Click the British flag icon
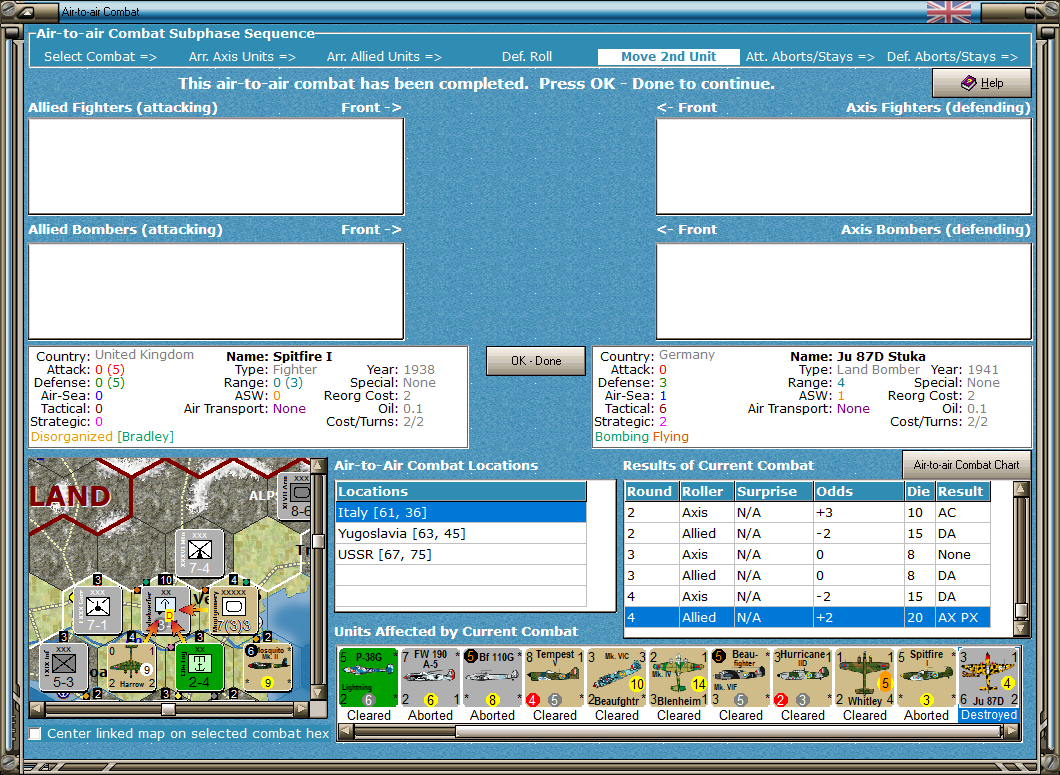The image size is (1060, 775). point(948,11)
